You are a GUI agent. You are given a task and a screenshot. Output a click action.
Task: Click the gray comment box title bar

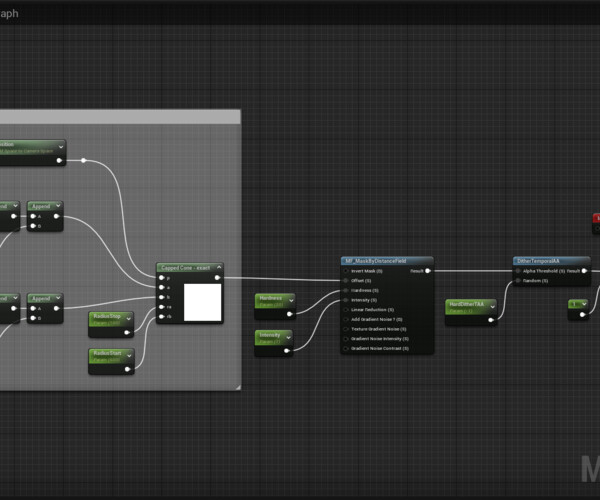point(120,117)
